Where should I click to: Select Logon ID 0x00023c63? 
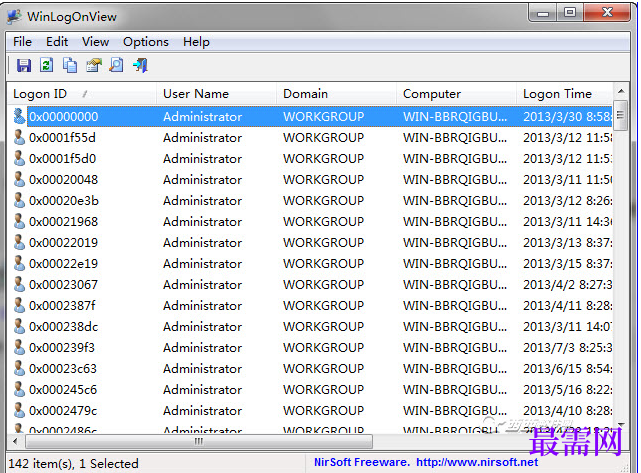[63, 369]
